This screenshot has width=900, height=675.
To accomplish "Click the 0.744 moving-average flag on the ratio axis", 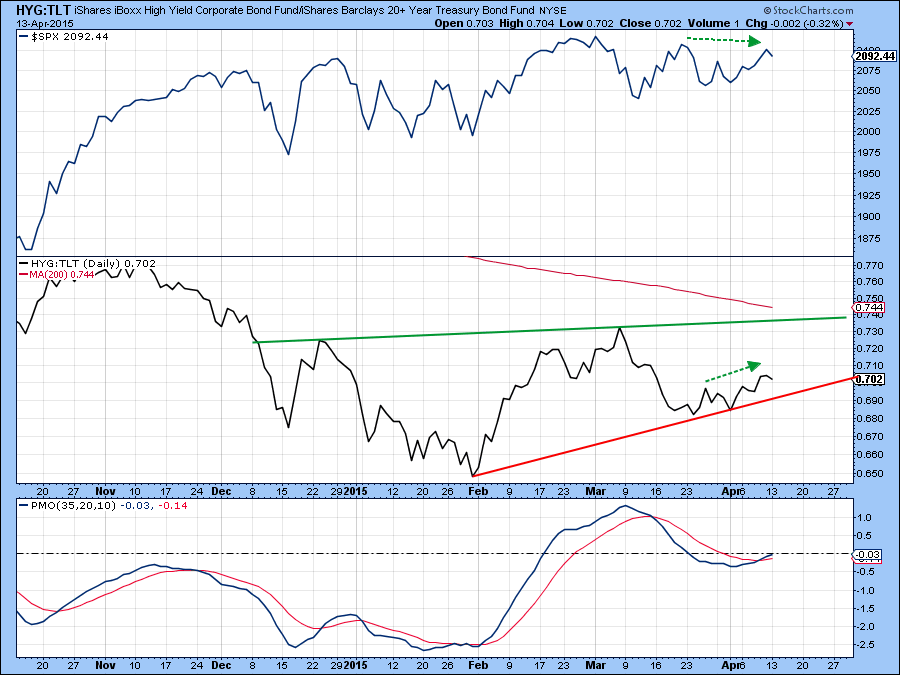I will tap(869, 308).
